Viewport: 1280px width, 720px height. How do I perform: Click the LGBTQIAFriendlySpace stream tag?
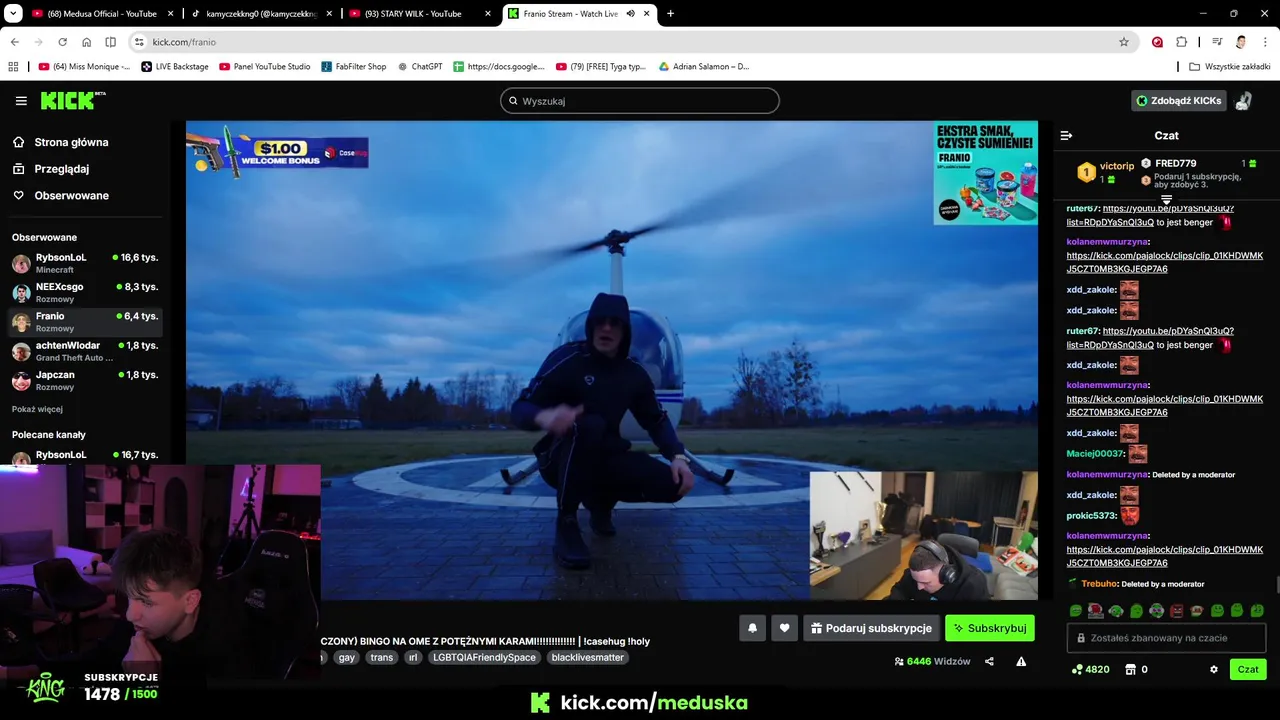point(484,658)
